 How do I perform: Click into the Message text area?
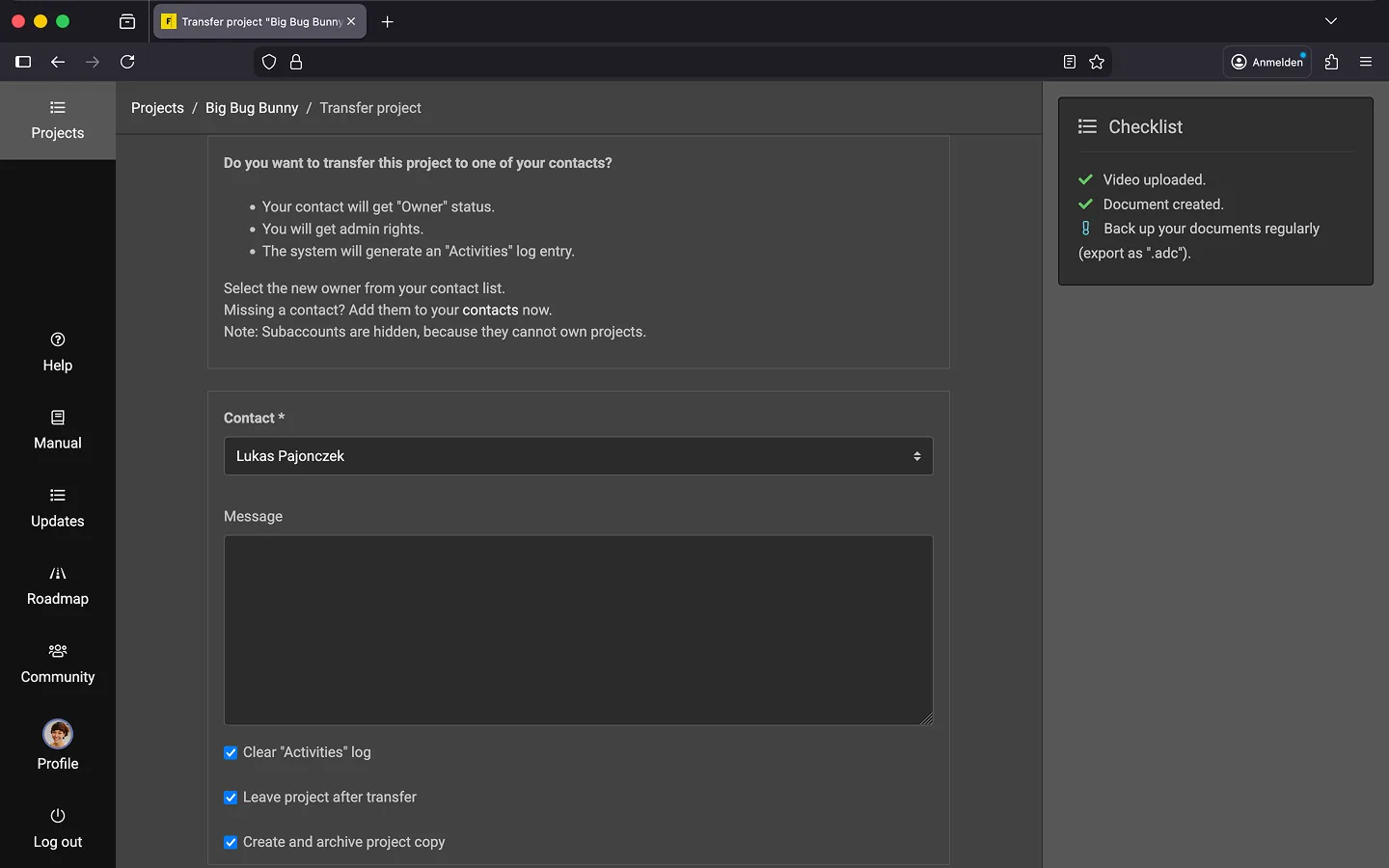click(x=578, y=630)
